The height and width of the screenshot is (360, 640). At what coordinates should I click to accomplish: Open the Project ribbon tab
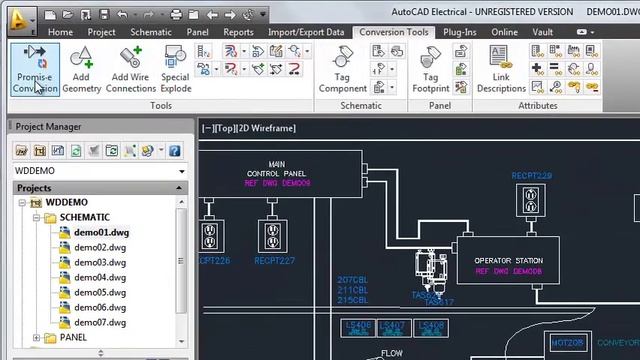coord(101,32)
